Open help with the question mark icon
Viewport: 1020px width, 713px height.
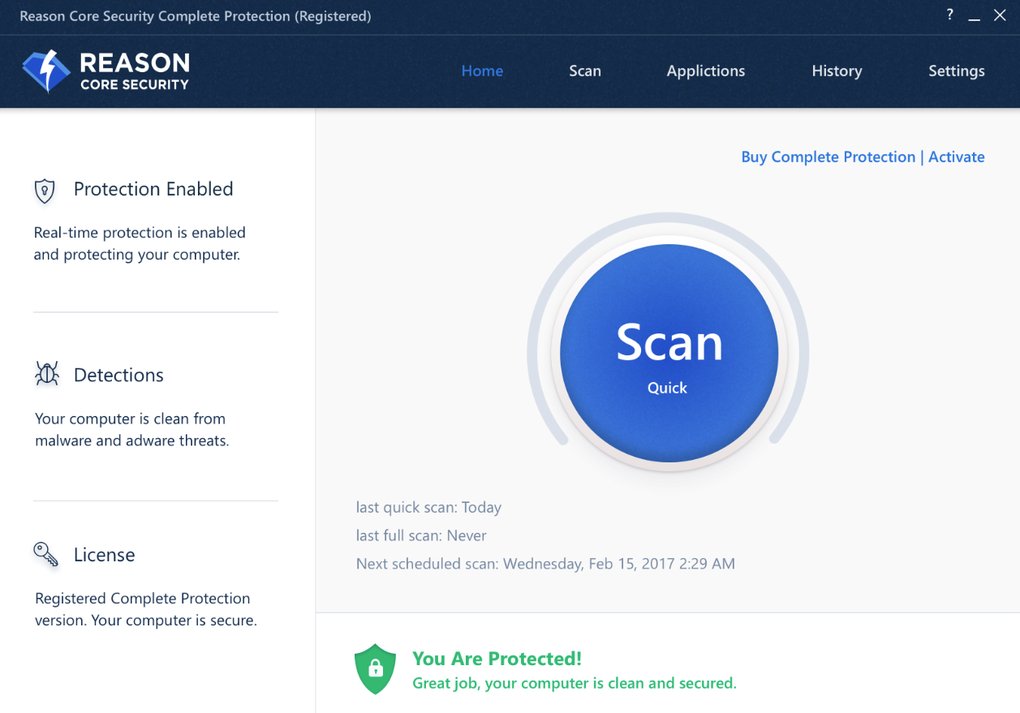(x=950, y=14)
